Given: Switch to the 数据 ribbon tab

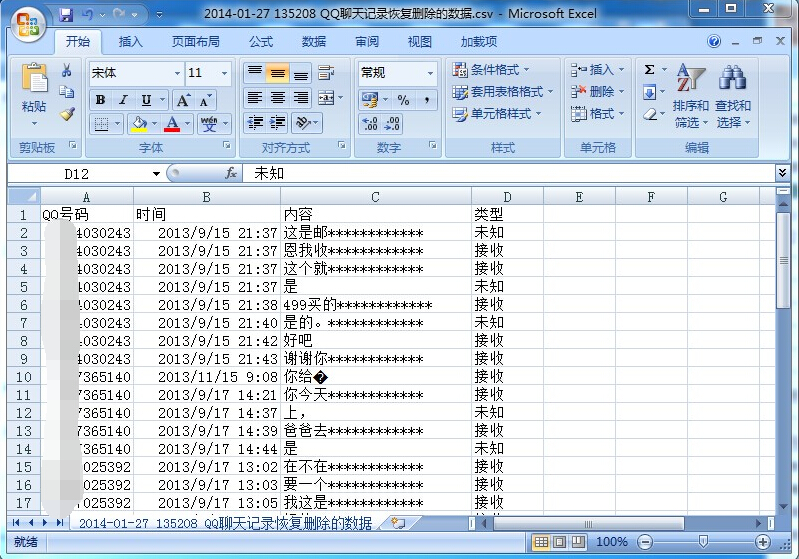Looking at the screenshot, I should click(314, 42).
